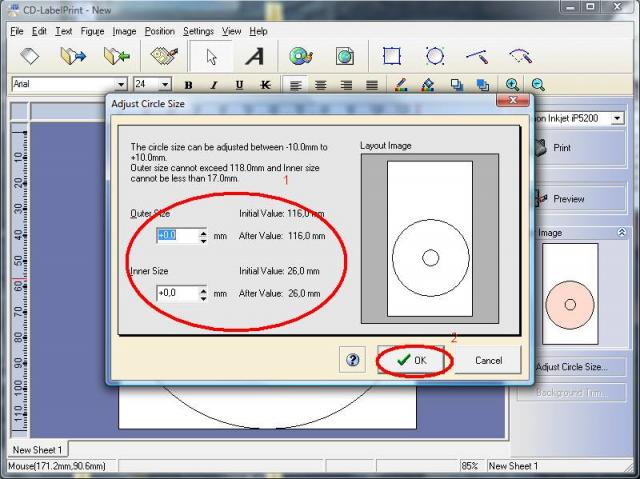Switch to the New Sheet 1 tab
The image size is (640, 479).
click(x=38, y=450)
